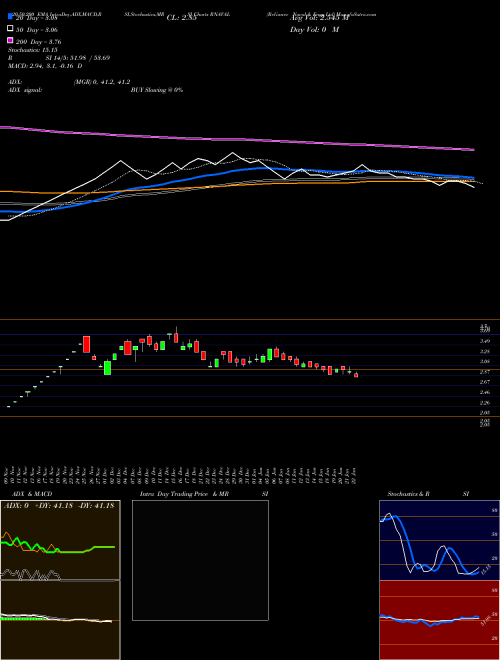This screenshot has height=660, width=500.
Task: Click the 'Stochastics & R' panel title
Action: [x=408, y=494]
